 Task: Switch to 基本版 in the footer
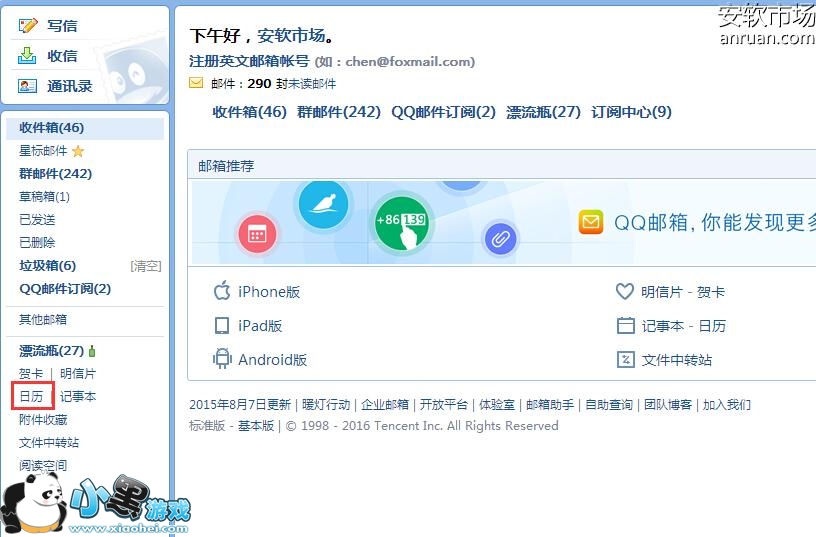[256, 426]
